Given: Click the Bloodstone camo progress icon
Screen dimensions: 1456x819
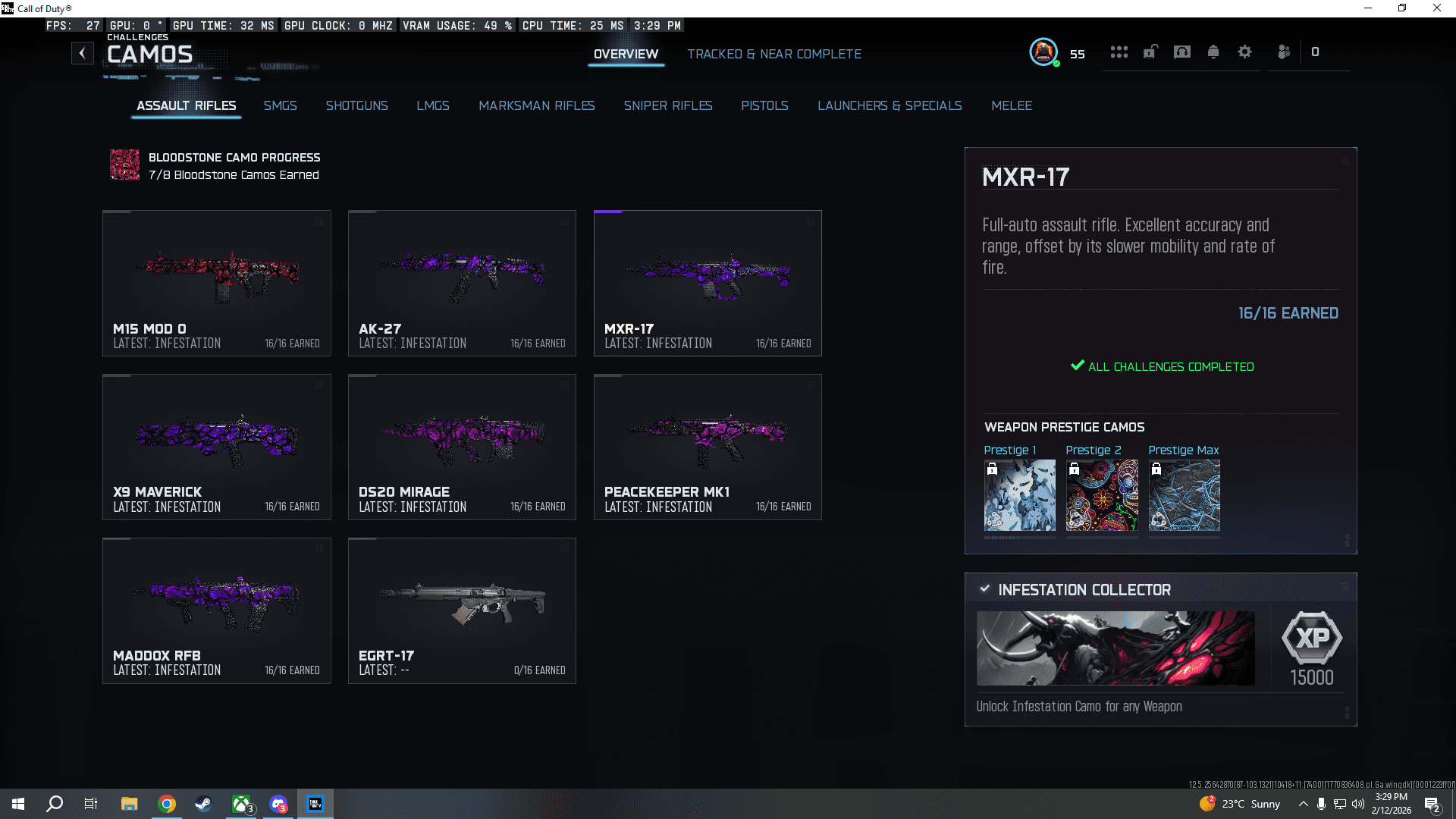Looking at the screenshot, I should point(125,165).
